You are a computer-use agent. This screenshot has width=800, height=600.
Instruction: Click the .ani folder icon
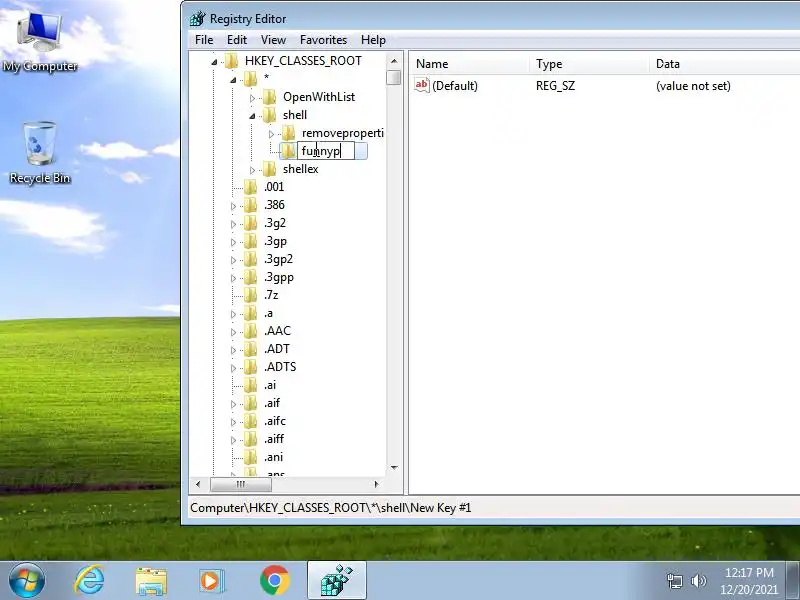[251, 457]
